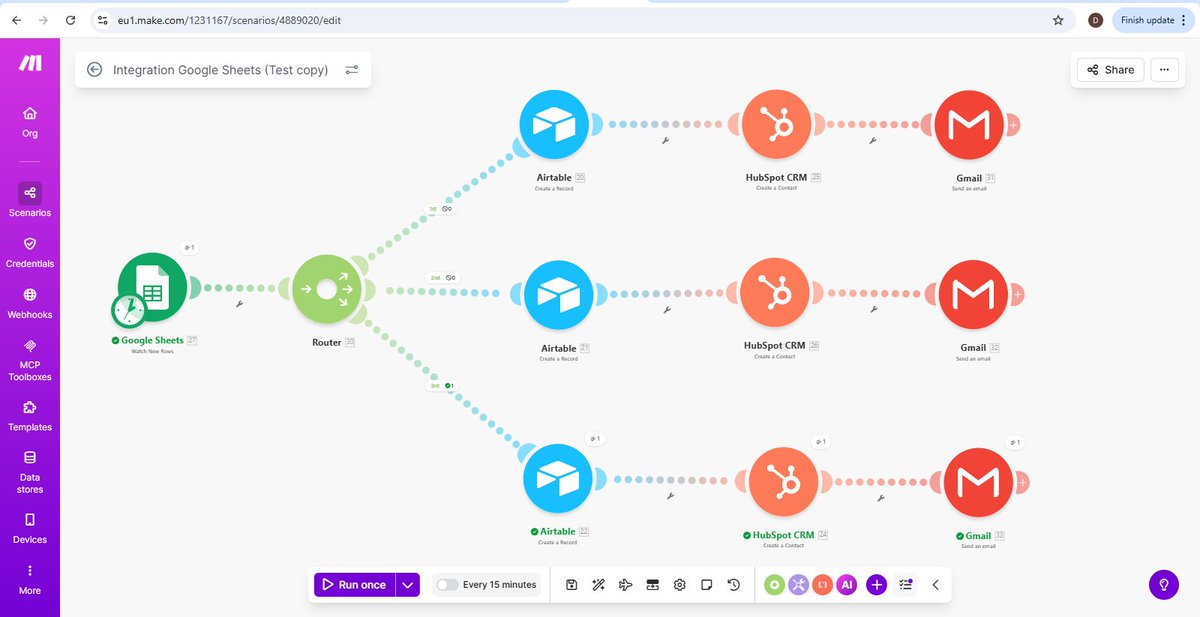
Task: Click the Share button
Action: pyautogui.click(x=1110, y=69)
